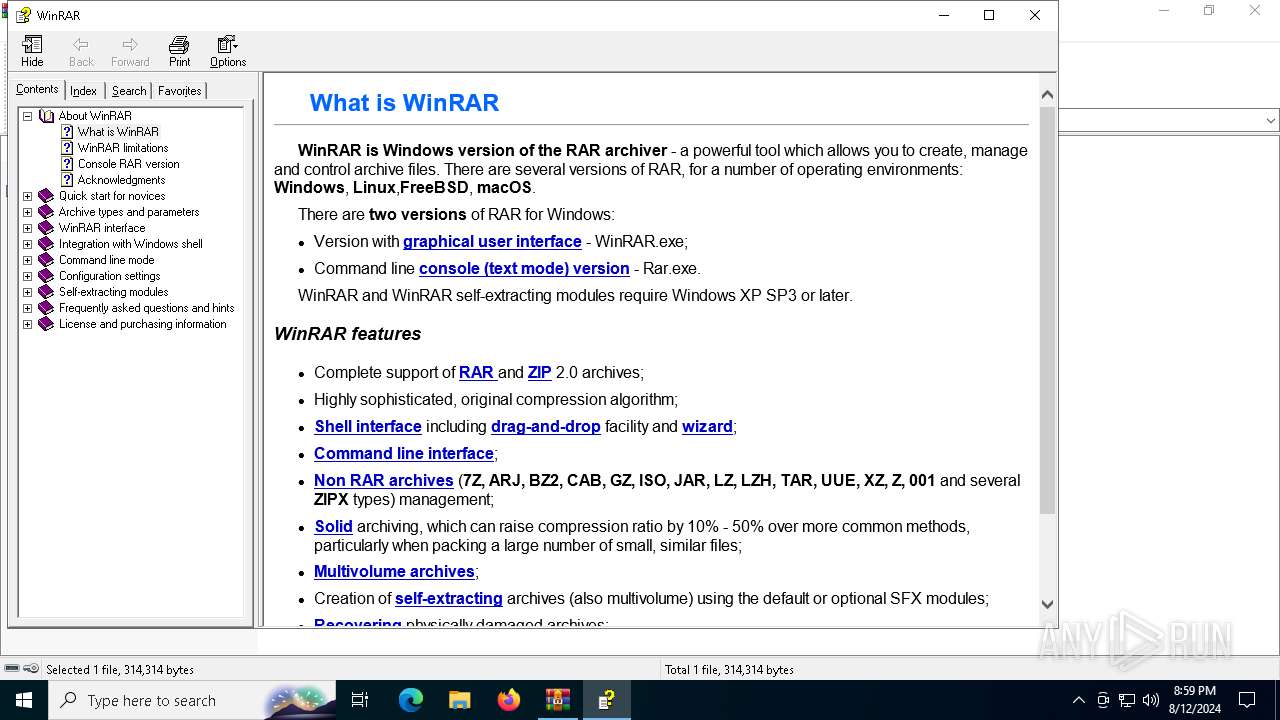1280x720 pixels.
Task: Expand Quick start for novices node
Action: pos(28,196)
